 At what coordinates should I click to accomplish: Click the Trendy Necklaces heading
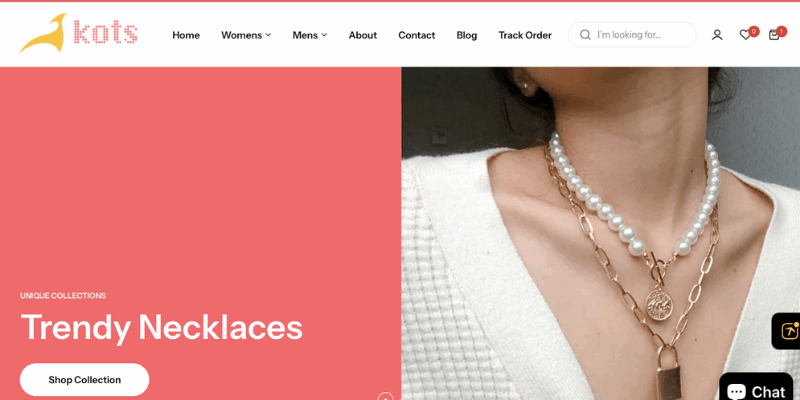tap(162, 328)
